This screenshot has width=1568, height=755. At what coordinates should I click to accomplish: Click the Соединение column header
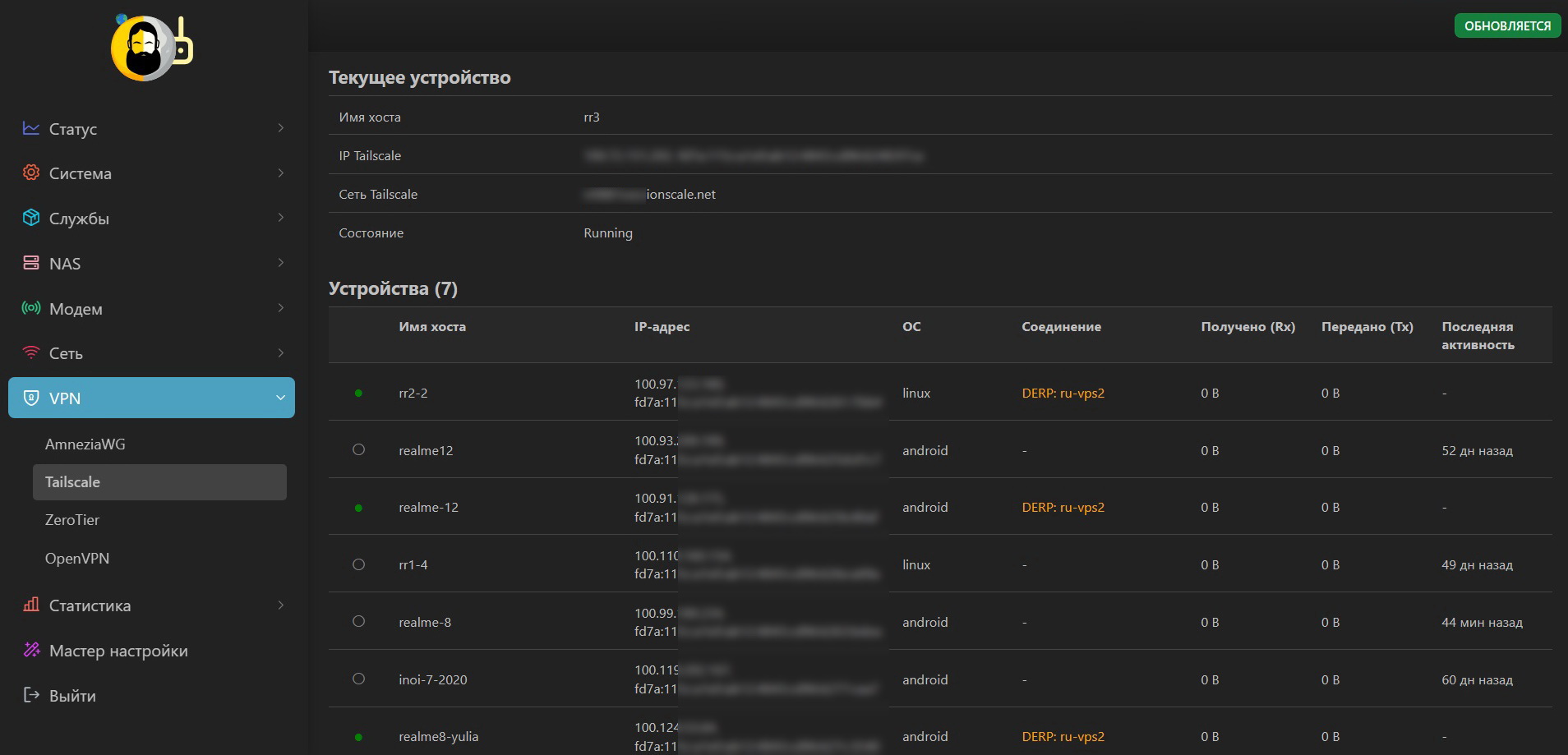click(x=1061, y=327)
